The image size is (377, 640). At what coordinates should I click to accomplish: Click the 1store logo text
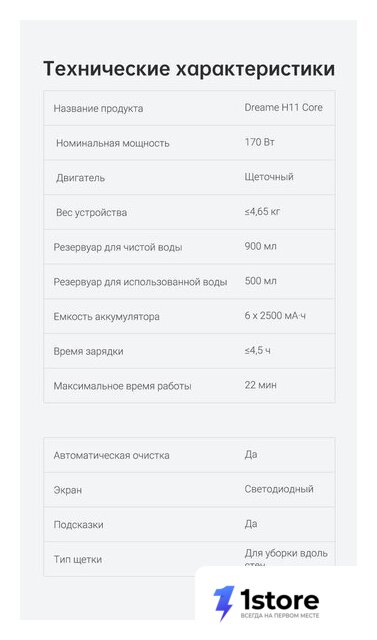pos(279,600)
